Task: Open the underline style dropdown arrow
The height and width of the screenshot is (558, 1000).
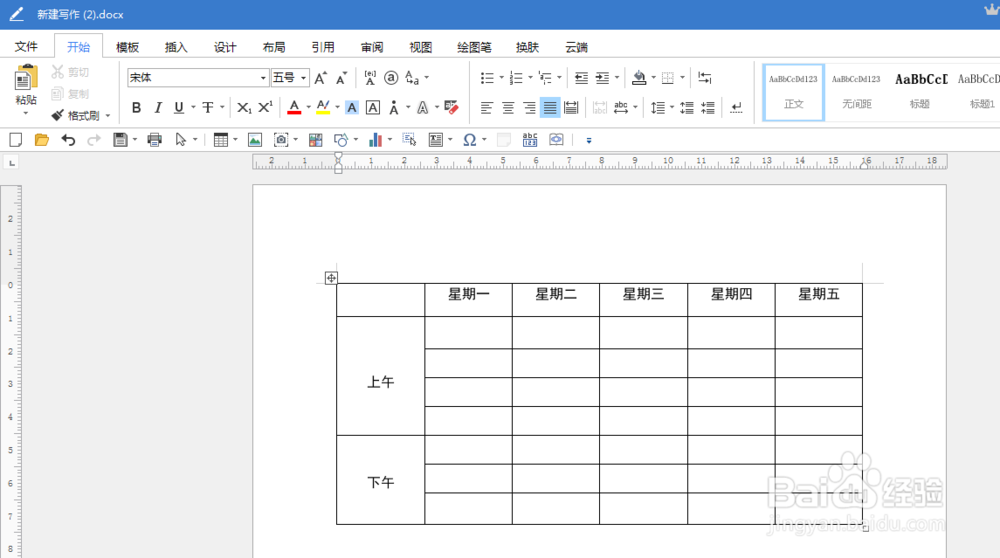Action: point(193,108)
